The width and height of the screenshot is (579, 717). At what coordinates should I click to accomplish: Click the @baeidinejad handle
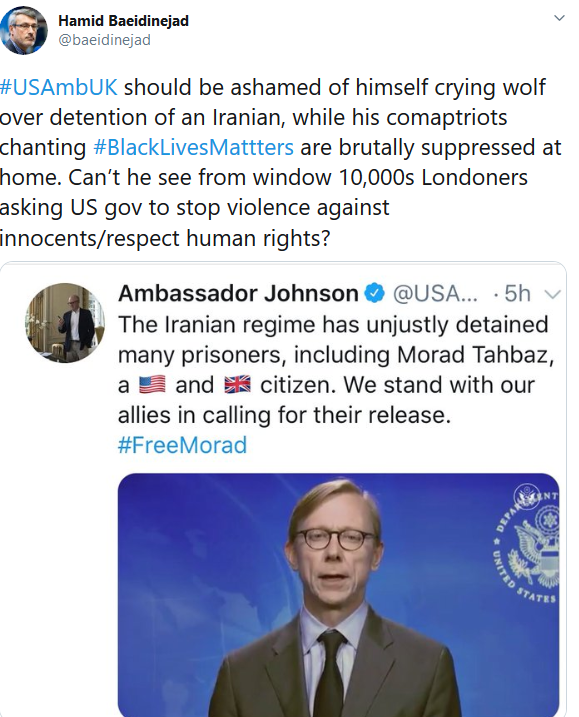[104, 40]
